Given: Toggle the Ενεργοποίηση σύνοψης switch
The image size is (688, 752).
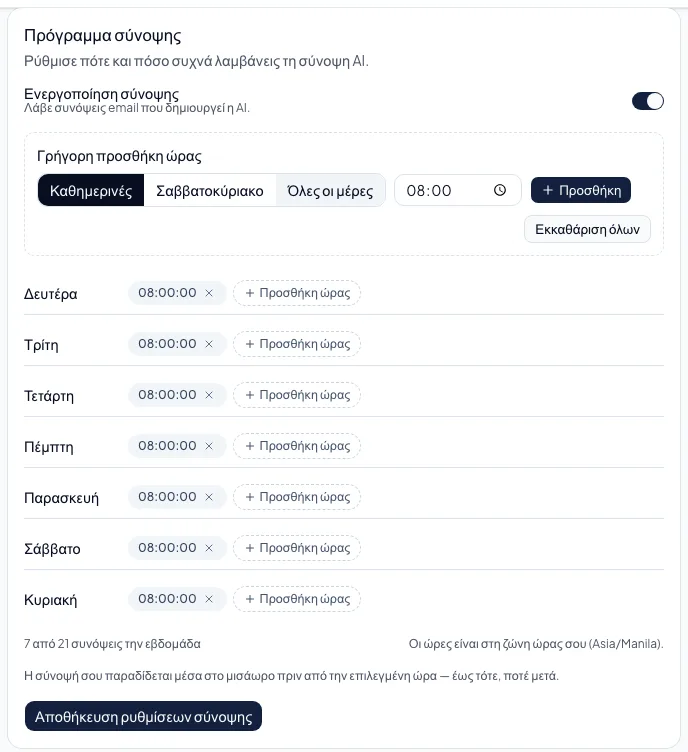Looking at the screenshot, I should 648,101.
